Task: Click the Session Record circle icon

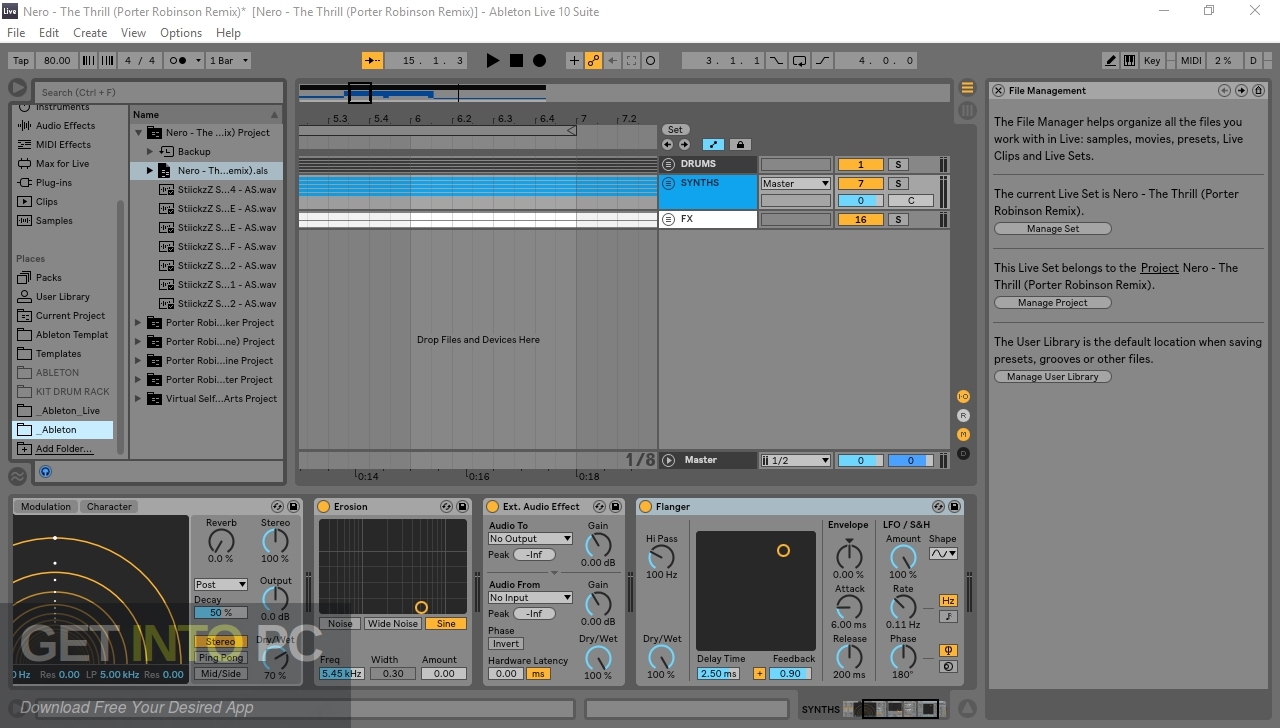Action: tap(650, 61)
